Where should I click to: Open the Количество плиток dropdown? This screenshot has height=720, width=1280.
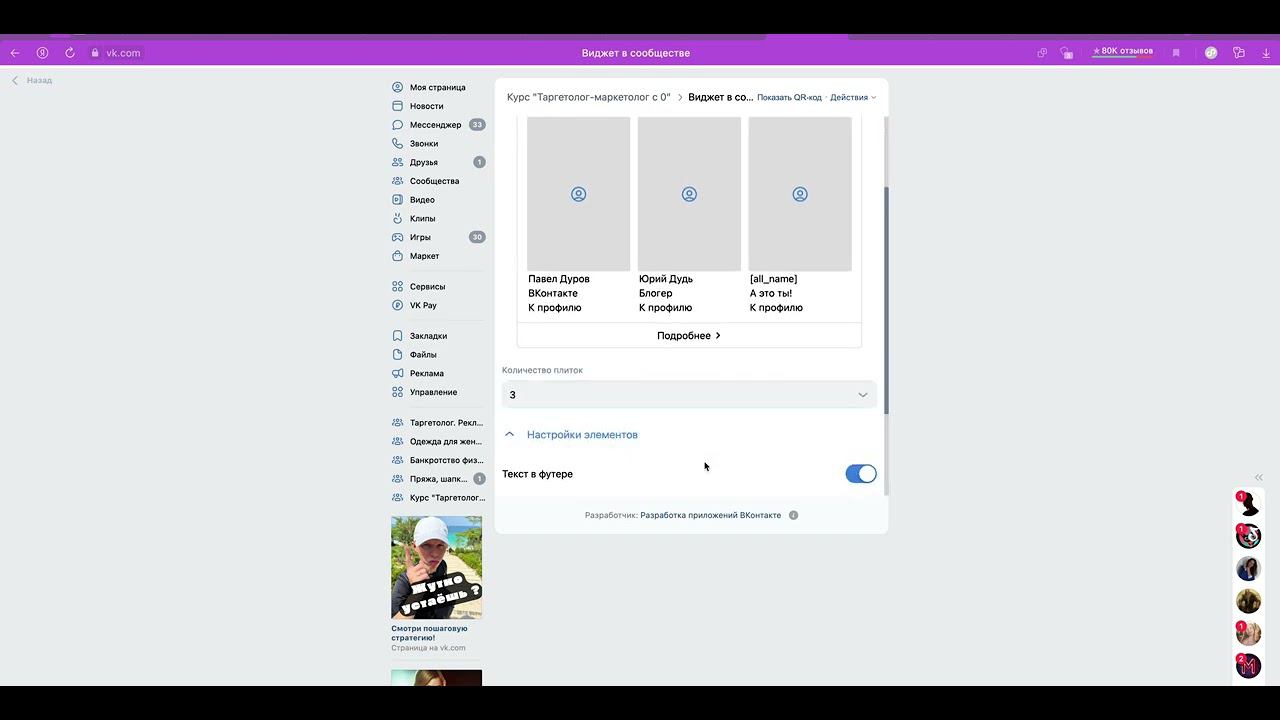click(689, 395)
